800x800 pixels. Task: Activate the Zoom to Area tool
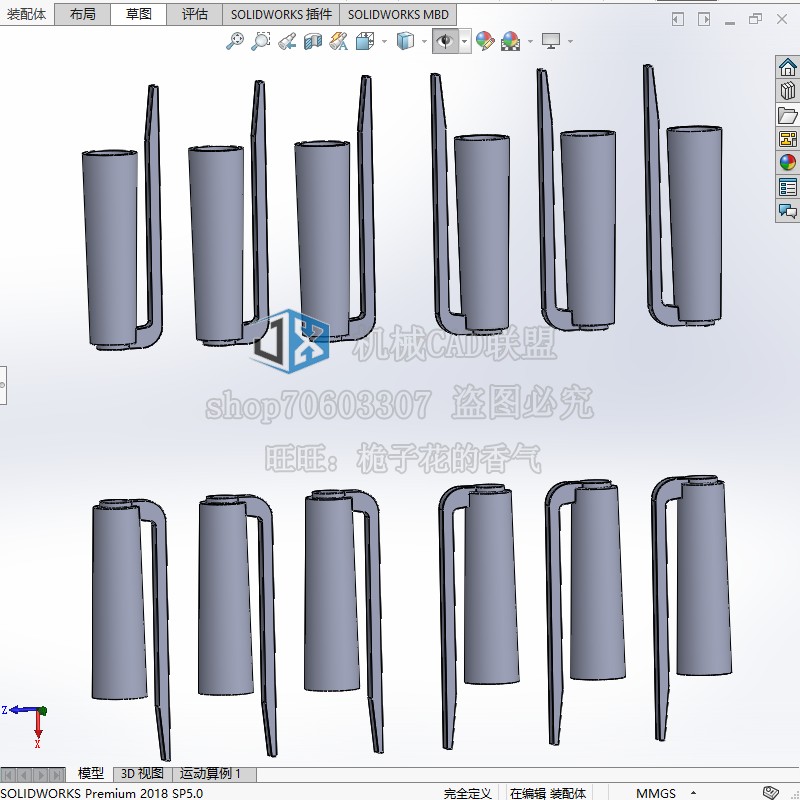tap(259, 41)
